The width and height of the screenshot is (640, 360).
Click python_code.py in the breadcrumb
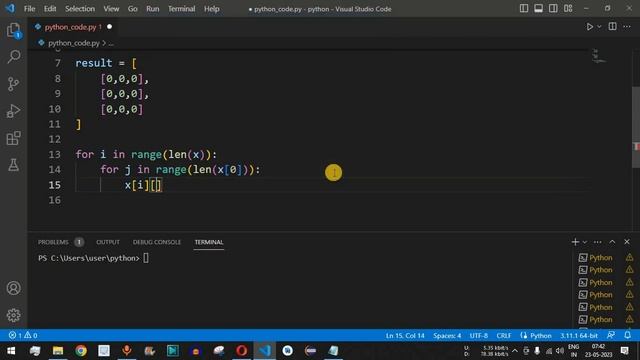(74, 43)
